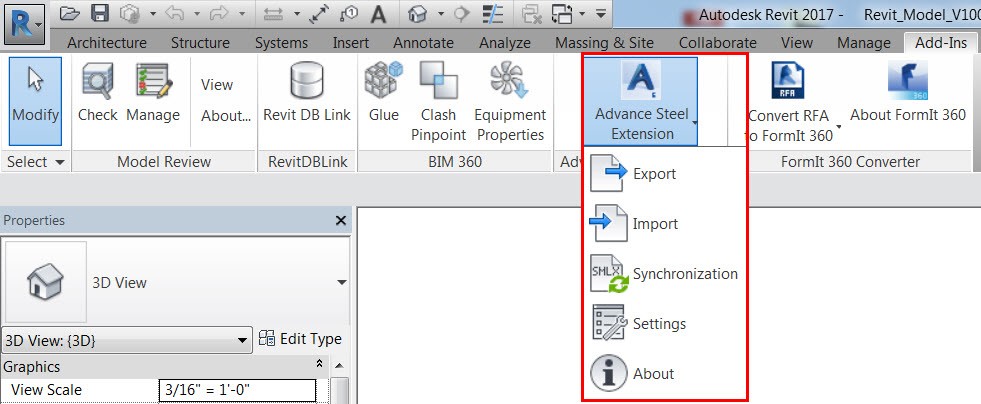This screenshot has height=404, width=981.
Task: Click the Synchronize with Central icon
Action: (129, 14)
